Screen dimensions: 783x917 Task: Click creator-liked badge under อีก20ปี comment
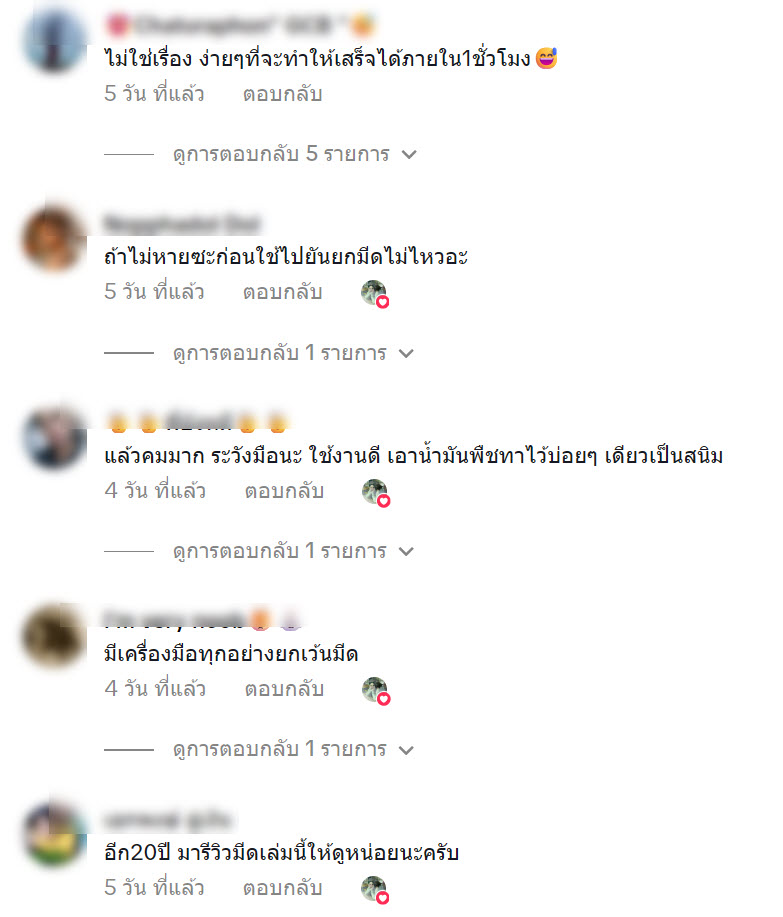pyautogui.click(x=375, y=890)
